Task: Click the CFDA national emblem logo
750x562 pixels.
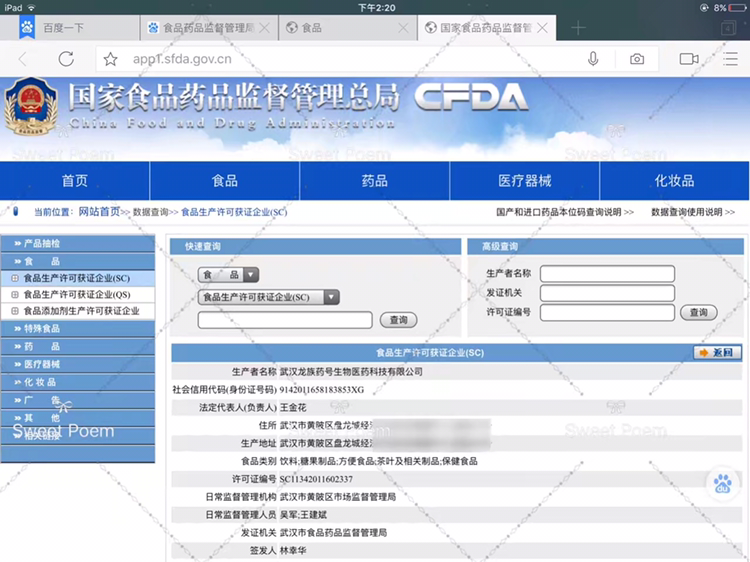Action: tap(31, 107)
